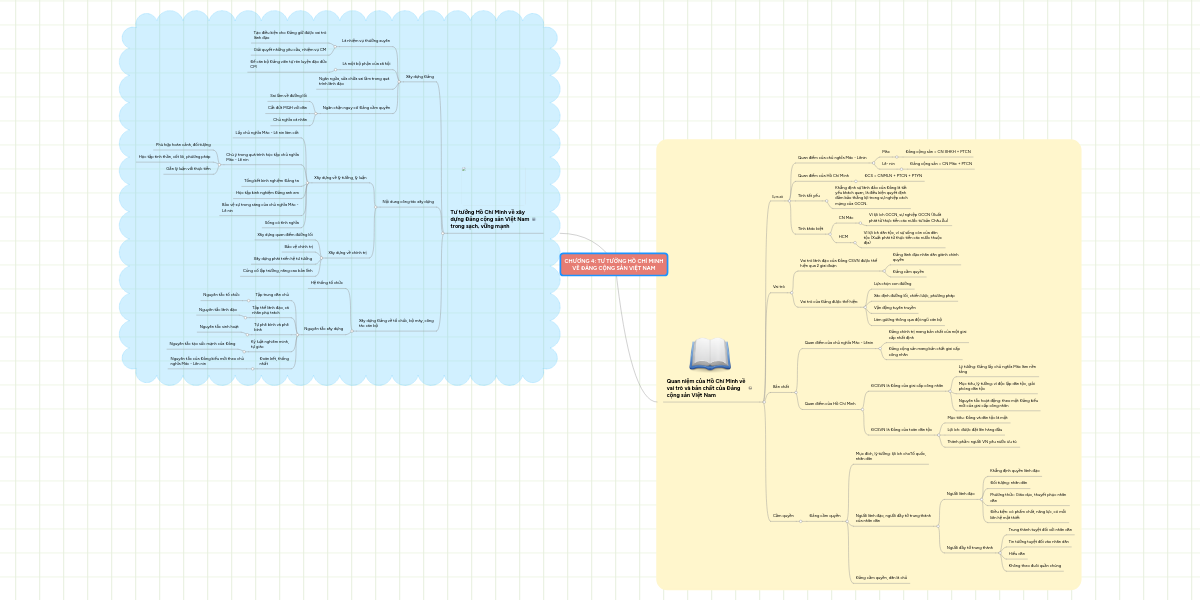The image size is (1200, 600).
Task: Click the 'HCM' node under 'Tính khác biệt'
Action: (841, 236)
